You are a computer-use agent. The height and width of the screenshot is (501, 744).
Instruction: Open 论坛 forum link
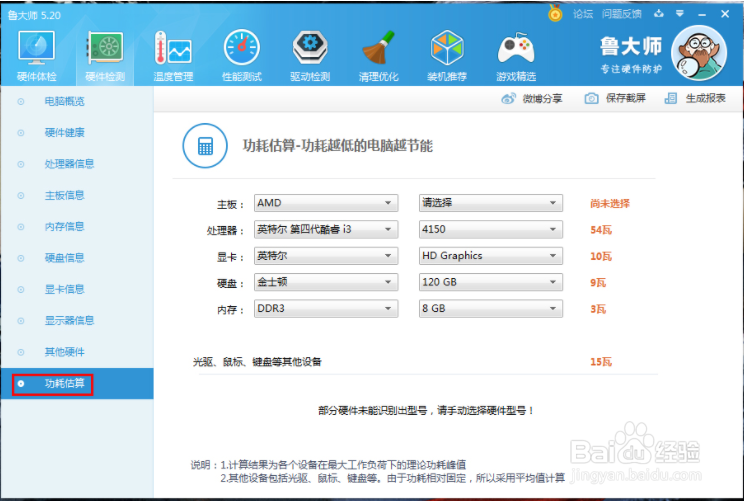coord(583,14)
